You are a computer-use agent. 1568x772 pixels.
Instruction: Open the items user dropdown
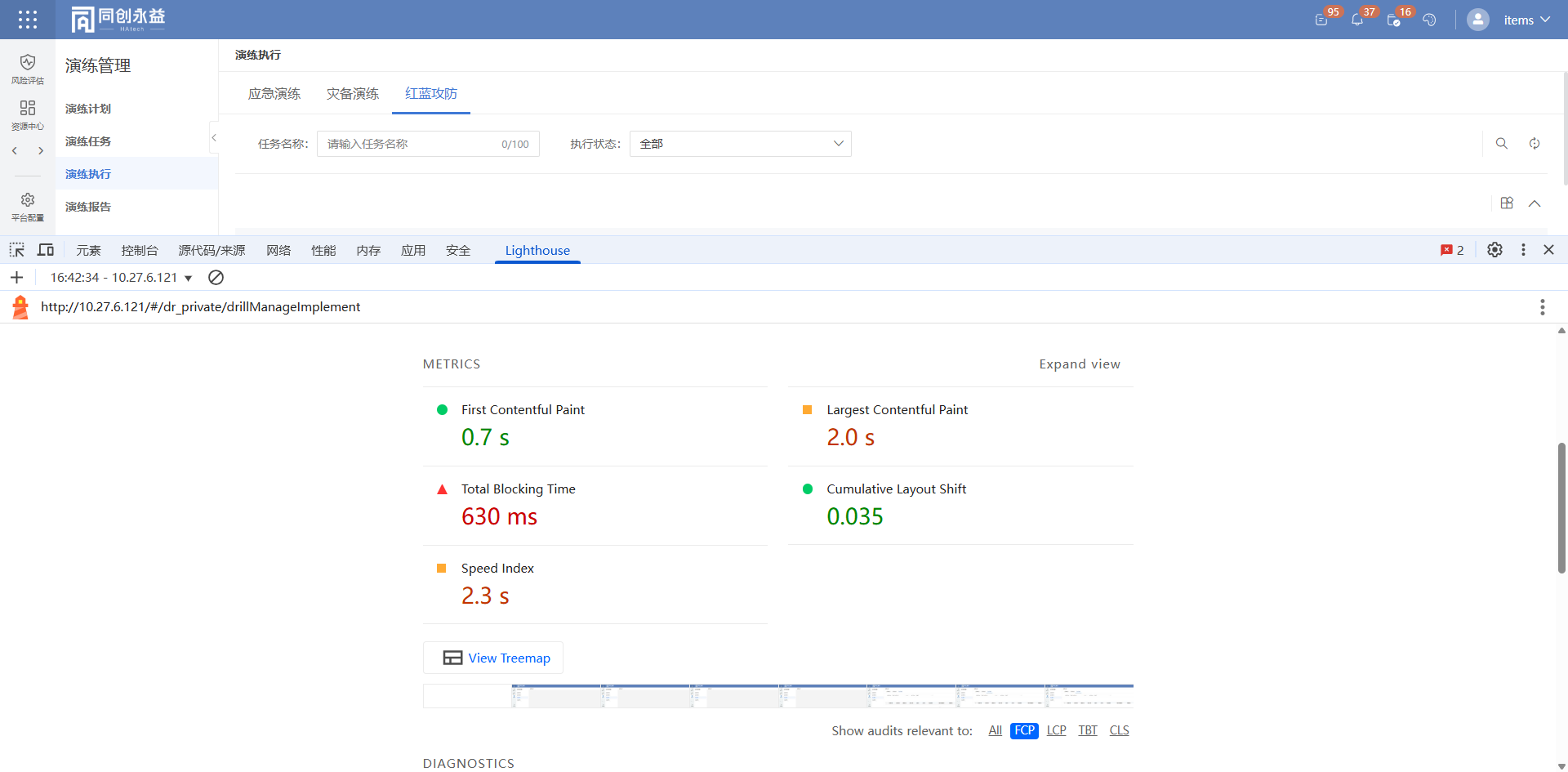point(1526,20)
